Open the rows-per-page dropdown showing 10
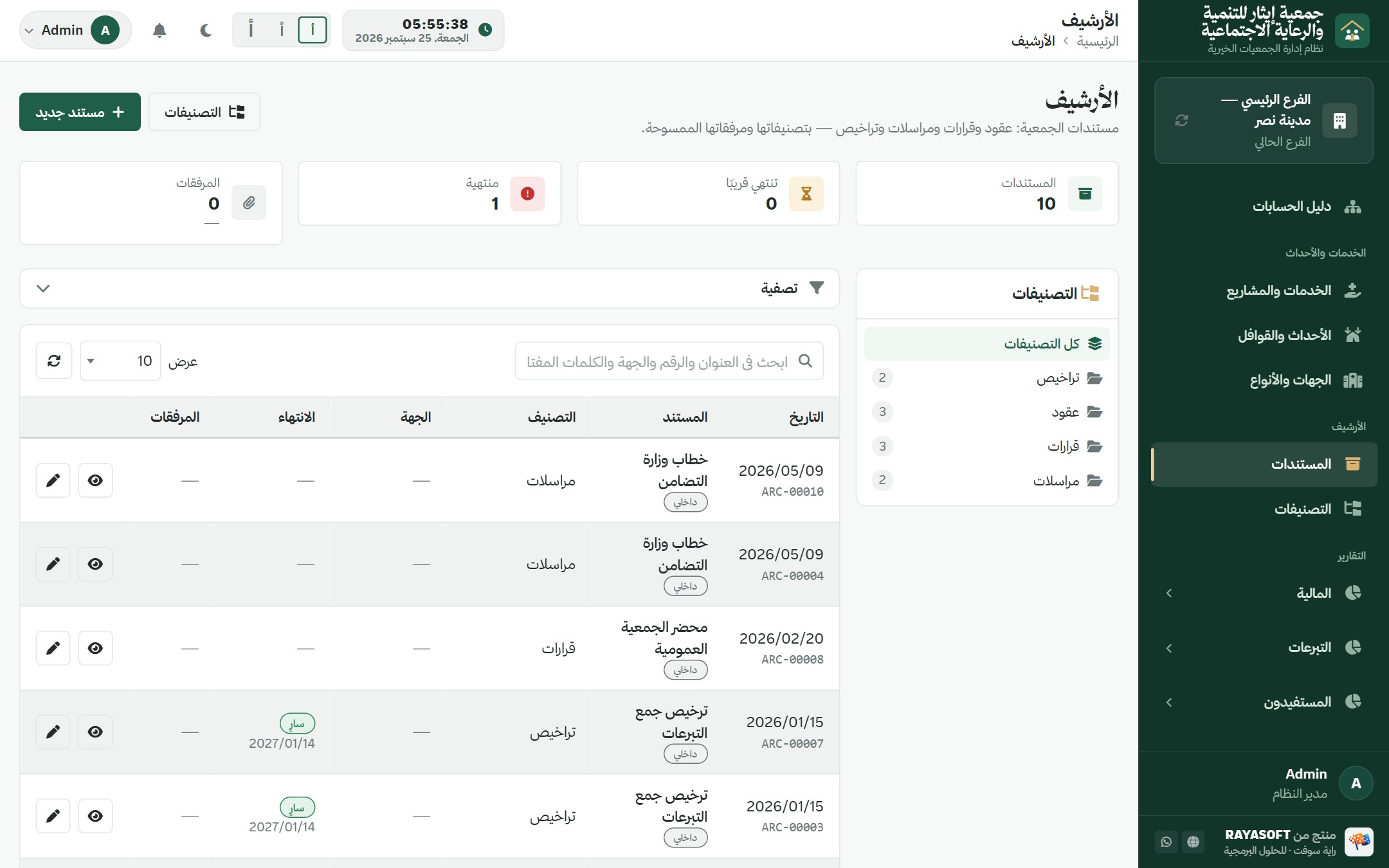Viewport: 1389px width, 868px height. (120, 361)
